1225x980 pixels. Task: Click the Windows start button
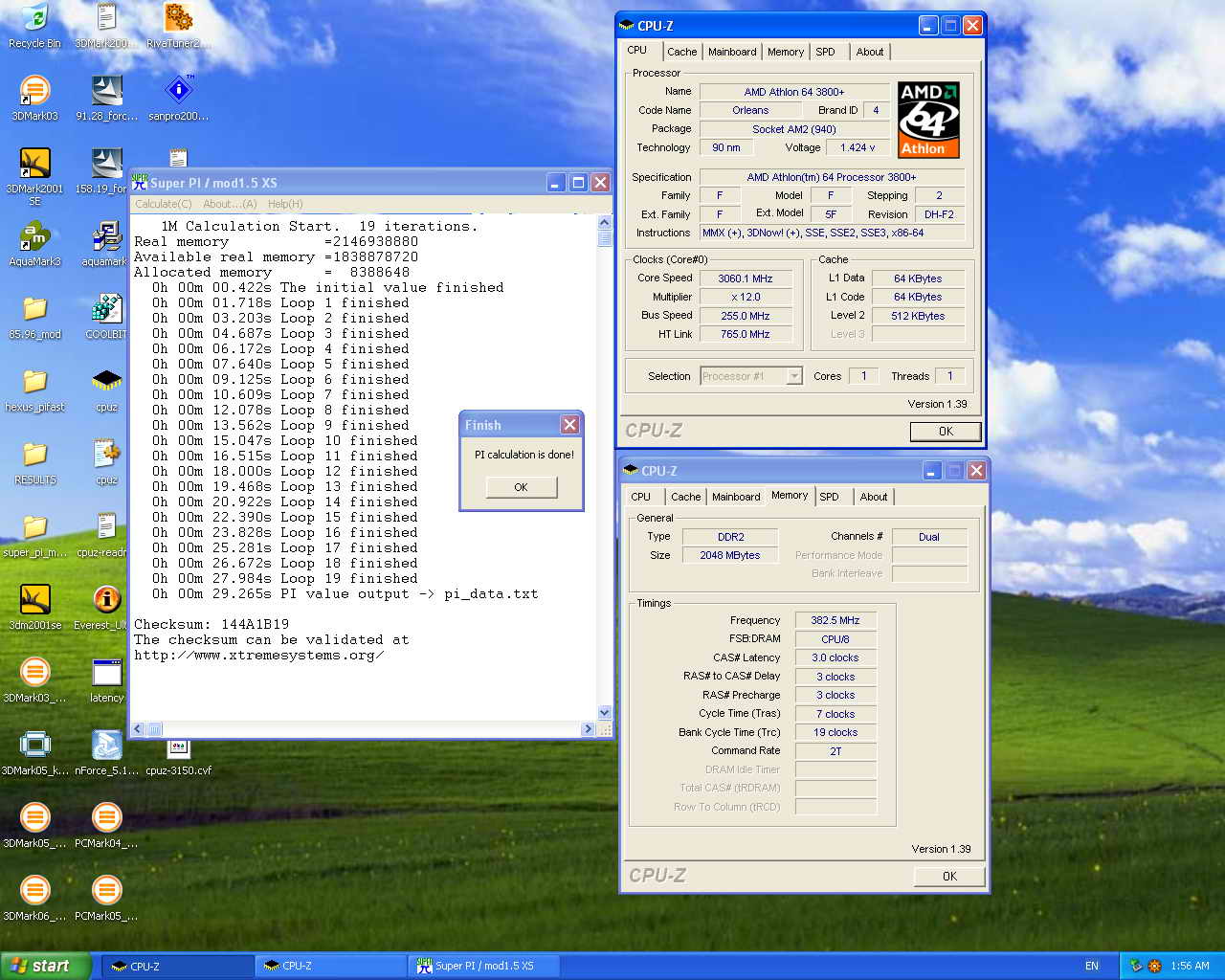[x=46, y=966]
